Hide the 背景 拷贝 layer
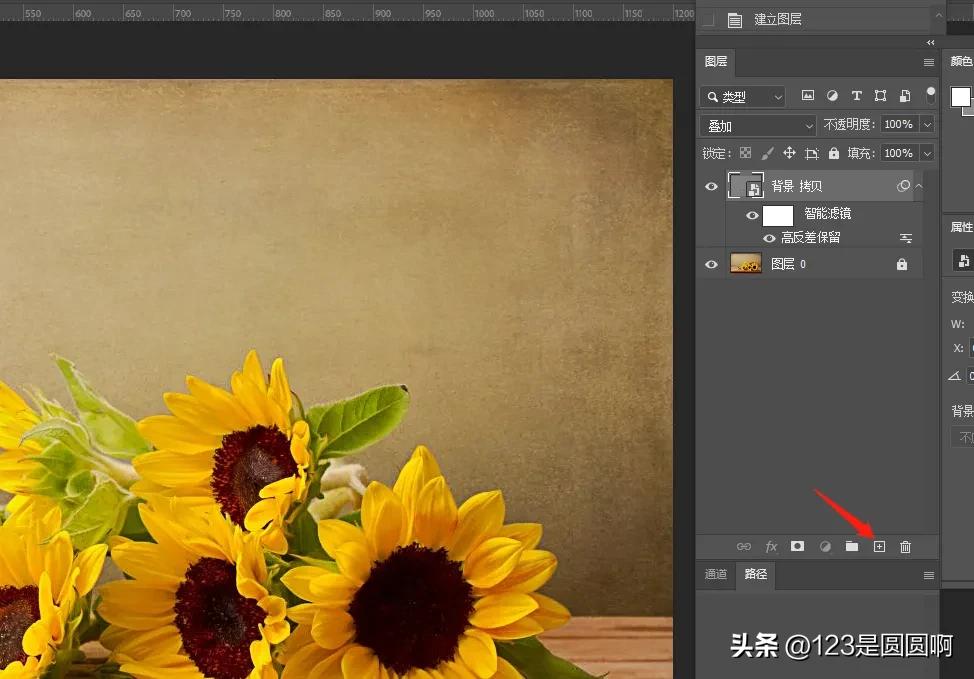The image size is (974, 679). 712,185
